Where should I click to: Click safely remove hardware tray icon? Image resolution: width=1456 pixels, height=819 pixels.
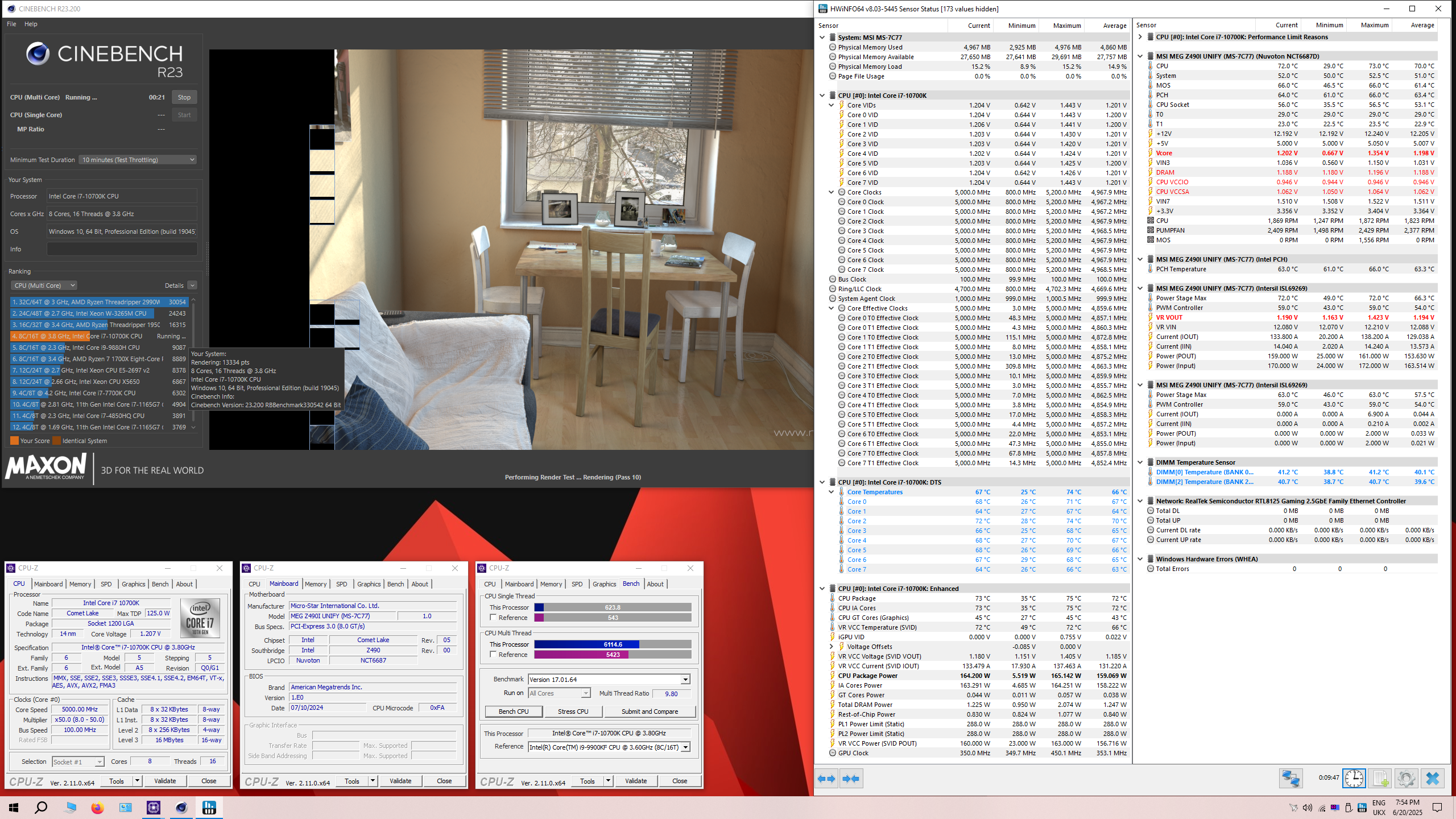click(x=1349, y=808)
